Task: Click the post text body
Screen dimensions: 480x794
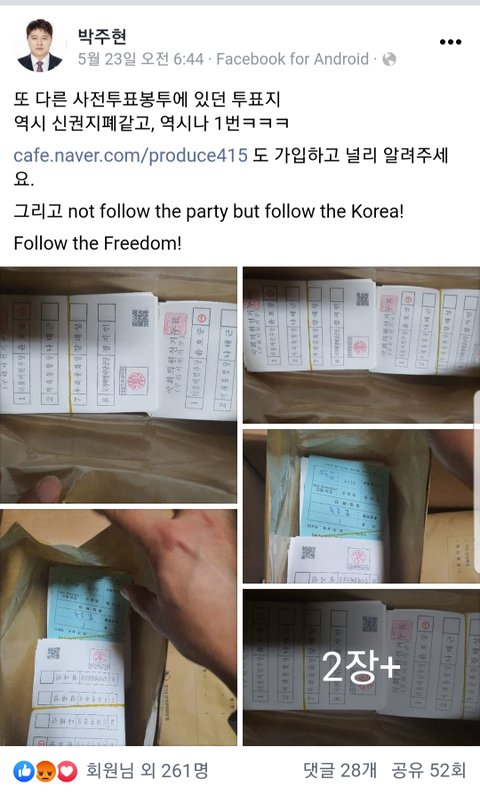Action: pyautogui.click(x=231, y=171)
